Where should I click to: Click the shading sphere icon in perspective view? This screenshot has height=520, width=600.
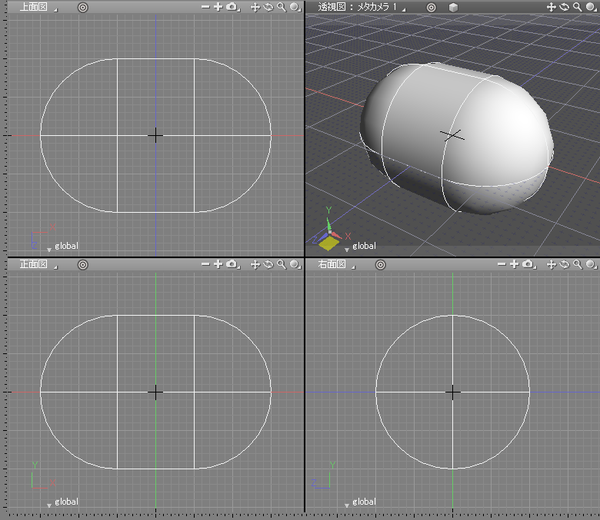tap(590, 7)
